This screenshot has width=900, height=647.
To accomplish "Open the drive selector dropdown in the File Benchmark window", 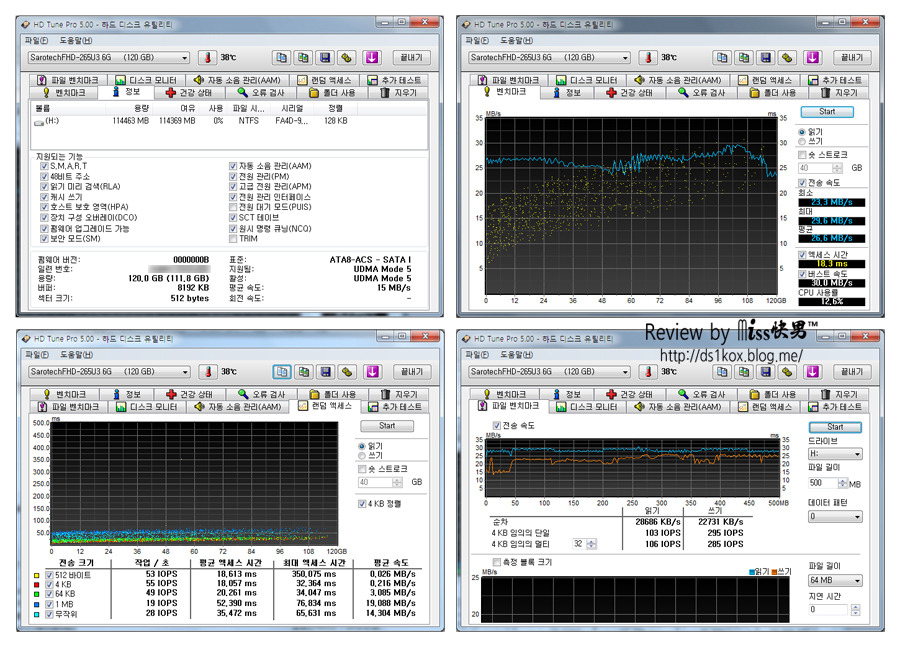I will click(x=549, y=372).
